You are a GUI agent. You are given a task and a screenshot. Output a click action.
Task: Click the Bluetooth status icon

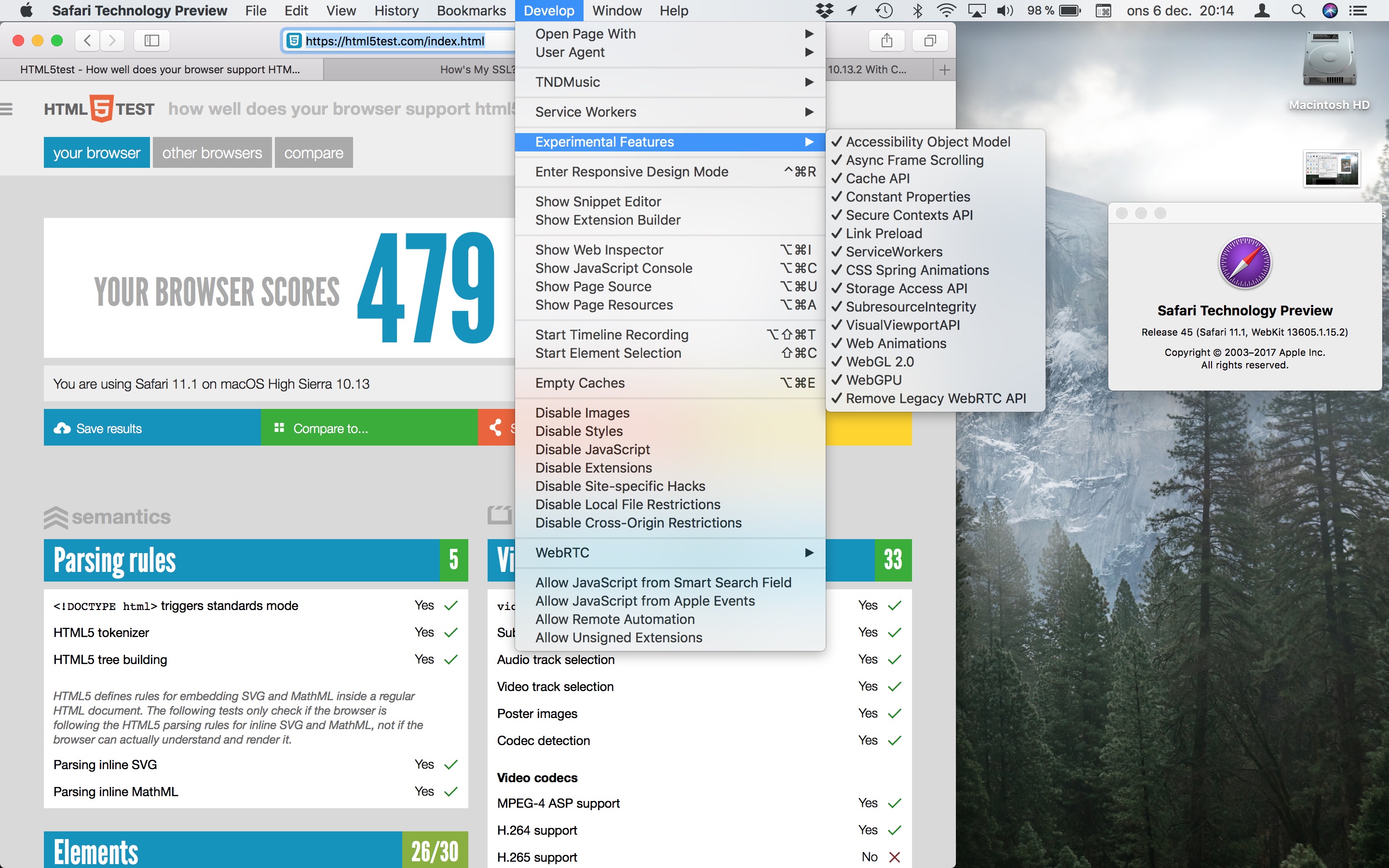[917, 10]
